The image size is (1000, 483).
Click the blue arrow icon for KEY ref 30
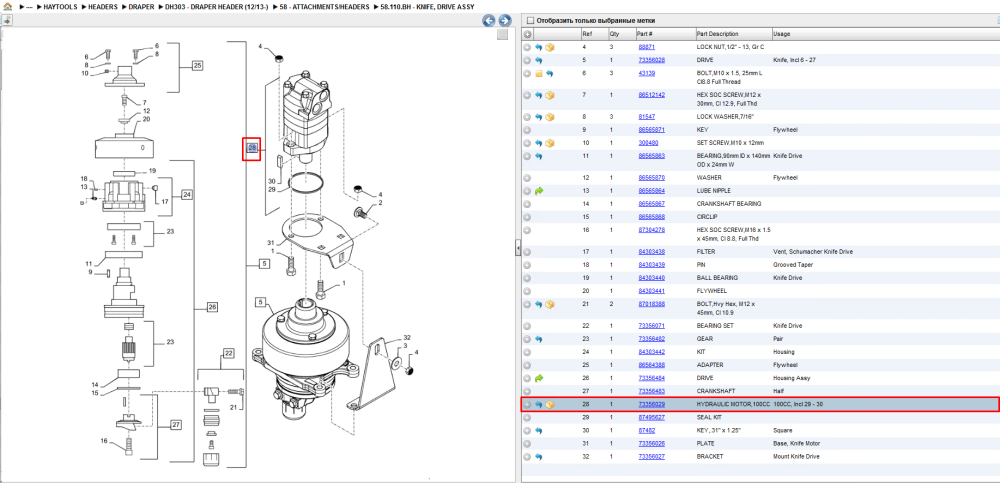point(538,431)
